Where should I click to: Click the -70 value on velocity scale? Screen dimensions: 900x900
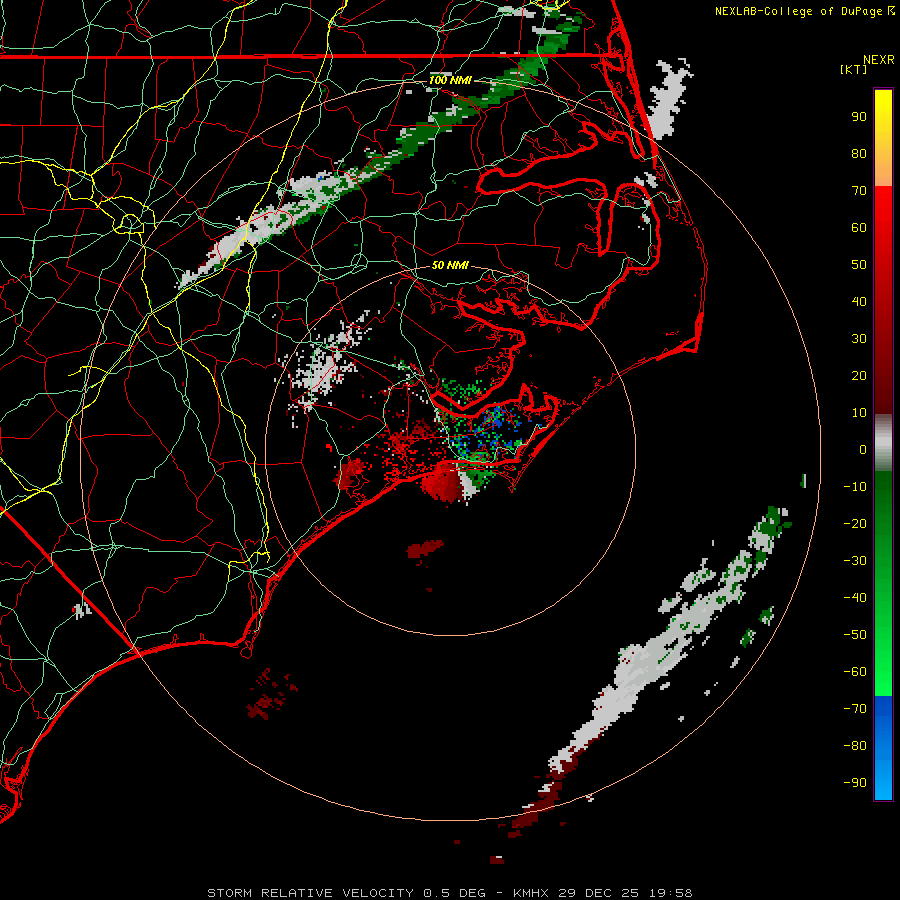(x=855, y=709)
